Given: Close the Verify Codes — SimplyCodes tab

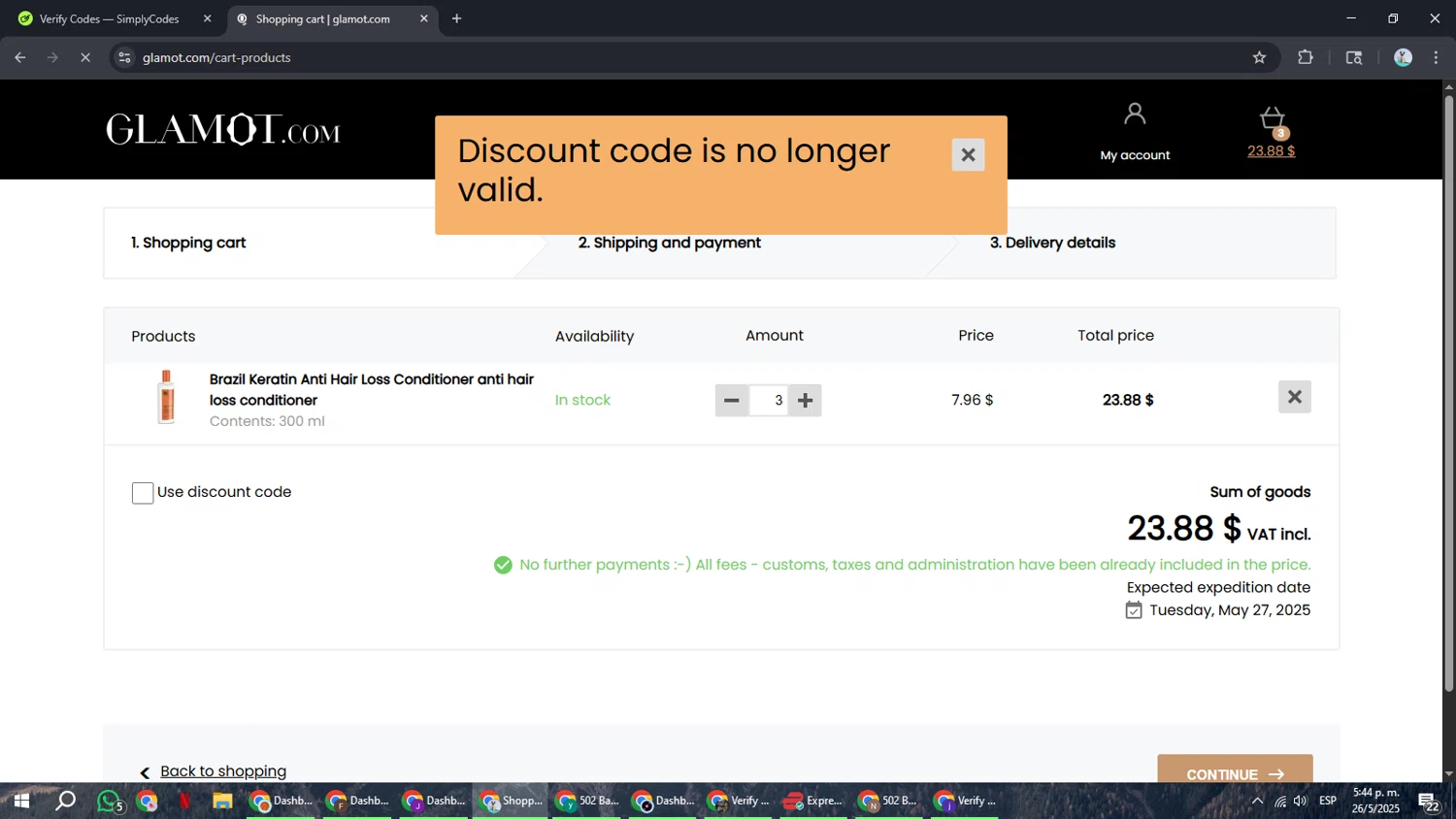Looking at the screenshot, I should pyautogui.click(x=207, y=18).
